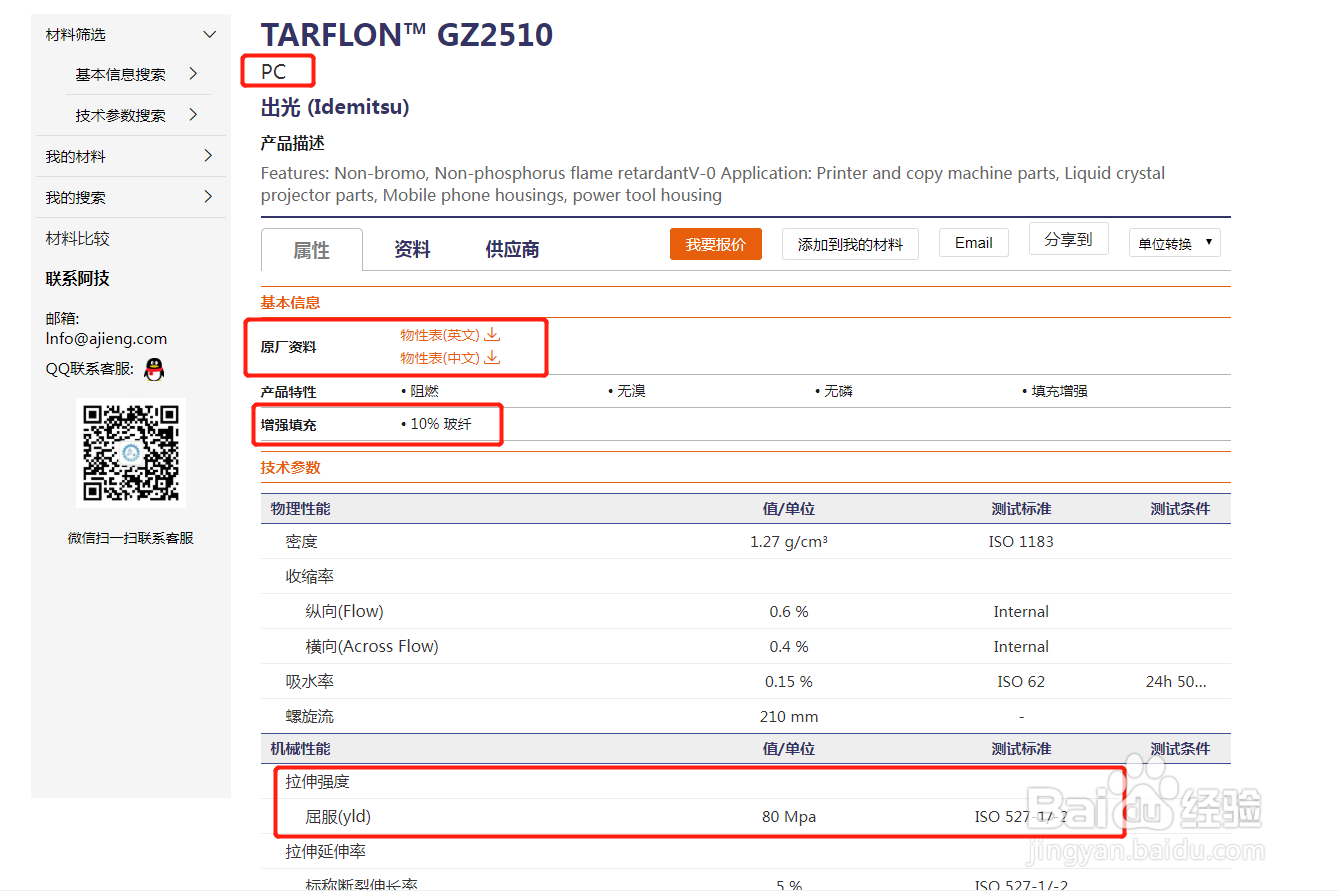Click the download icon beside 物性表(中文)
Screen dimensions: 1338x896
[x=492, y=358]
